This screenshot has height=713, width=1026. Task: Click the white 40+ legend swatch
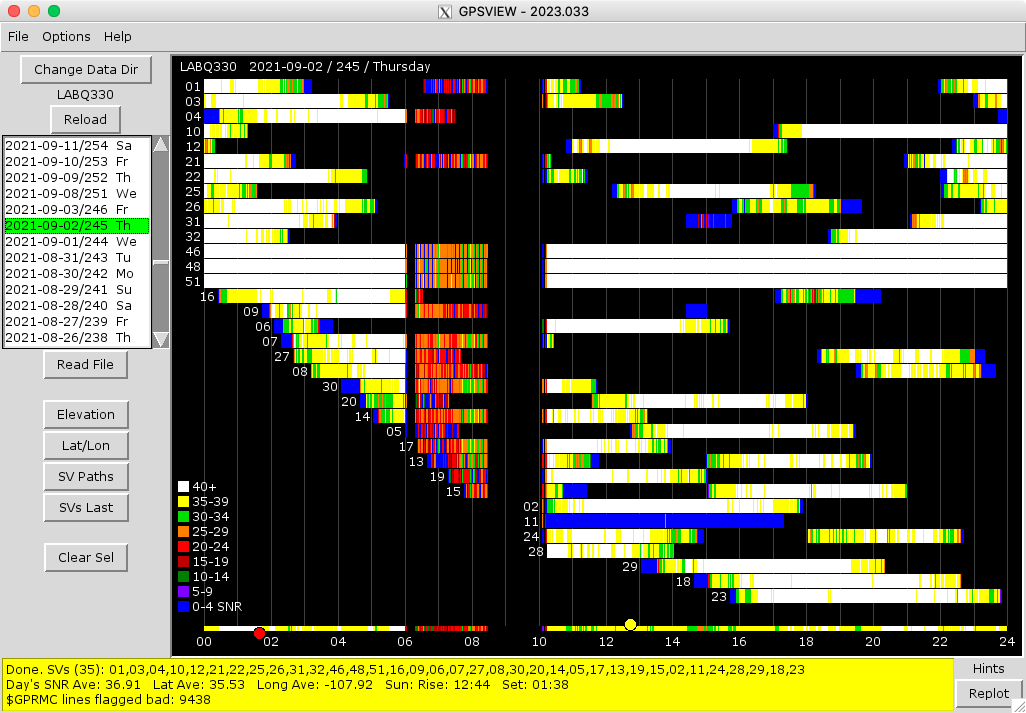coord(184,487)
